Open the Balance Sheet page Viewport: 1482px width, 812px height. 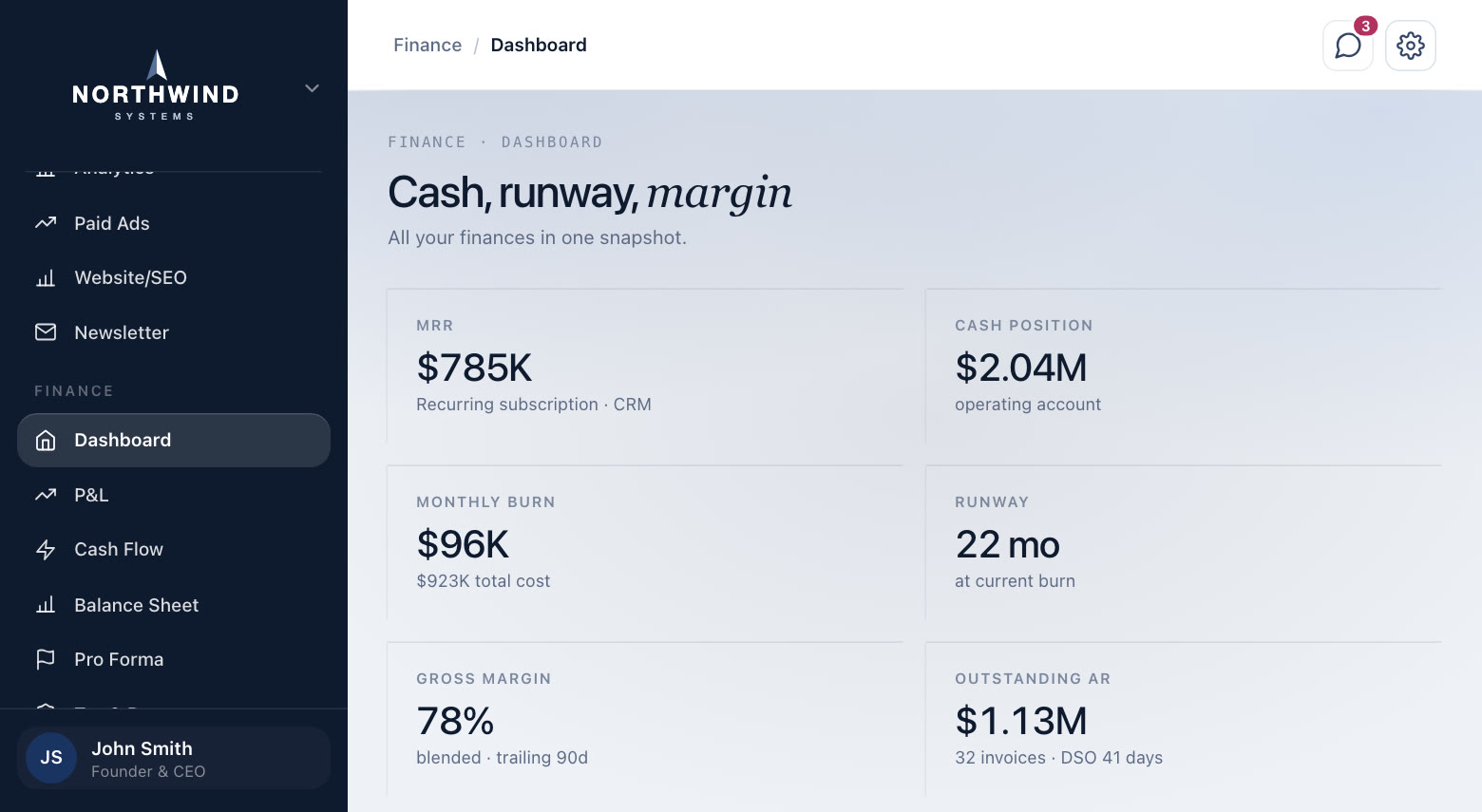click(x=174, y=605)
